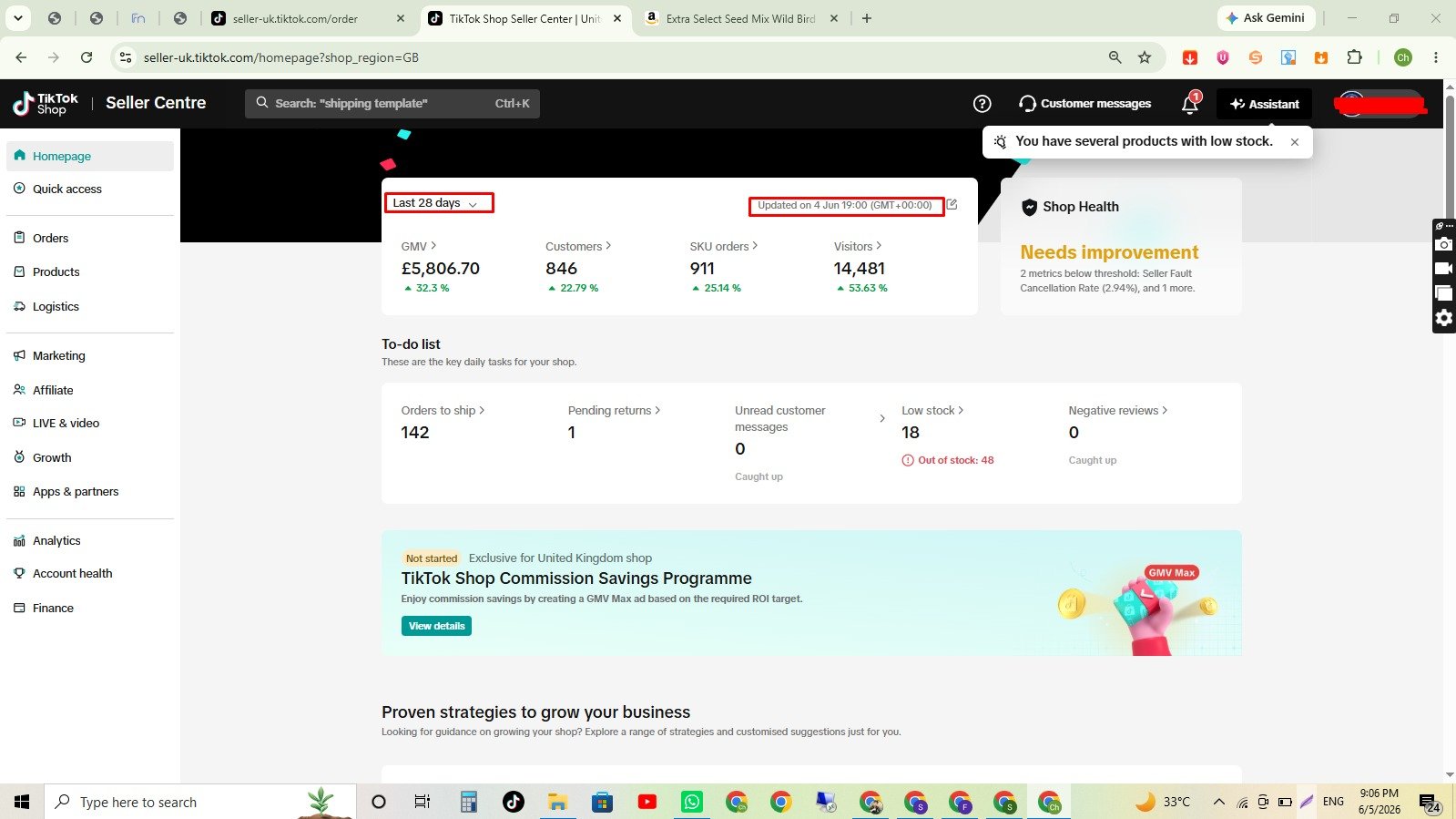
Task: Expand the Last 28 days dropdown
Action: (x=438, y=203)
